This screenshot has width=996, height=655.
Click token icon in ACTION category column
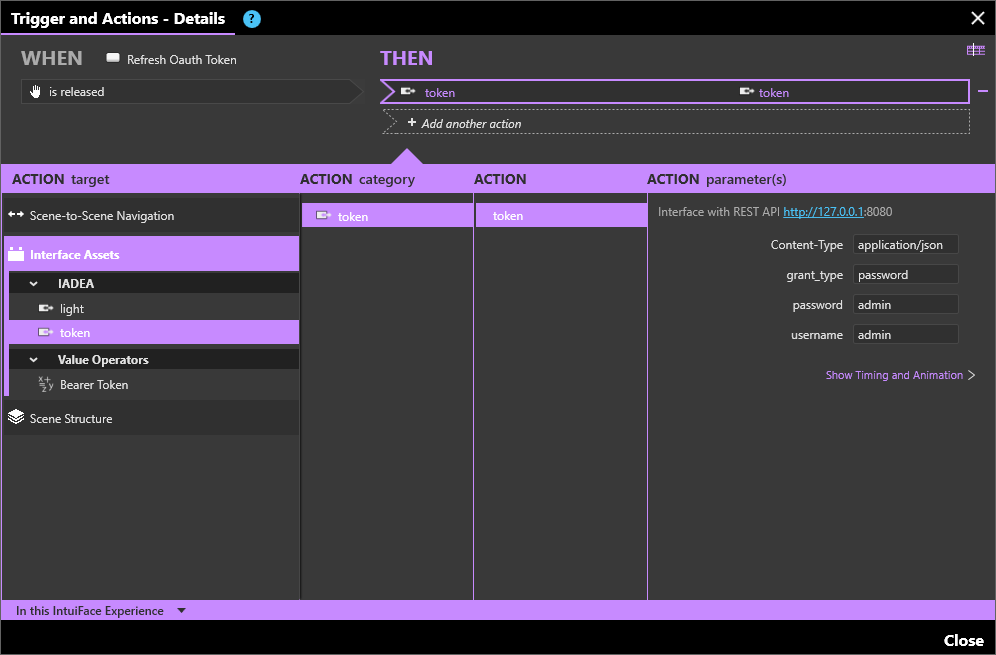click(x=324, y=215)
